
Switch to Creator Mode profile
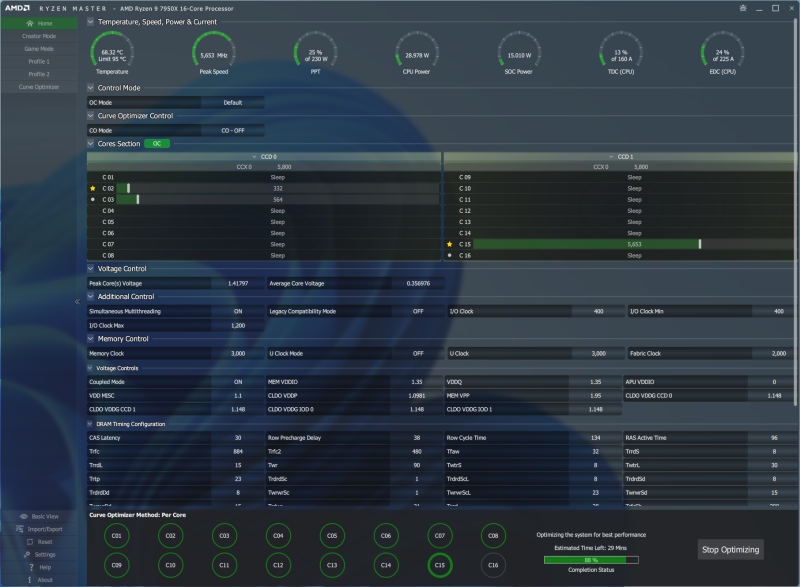coord(39,36)
